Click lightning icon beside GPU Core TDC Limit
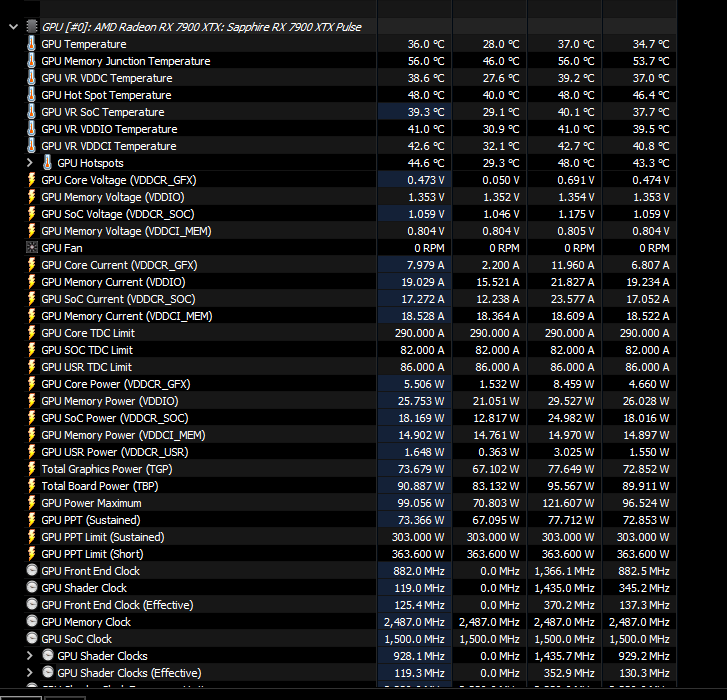Viewport: 727px width, 700px height. pyautogui.click(x=32, y=333)
